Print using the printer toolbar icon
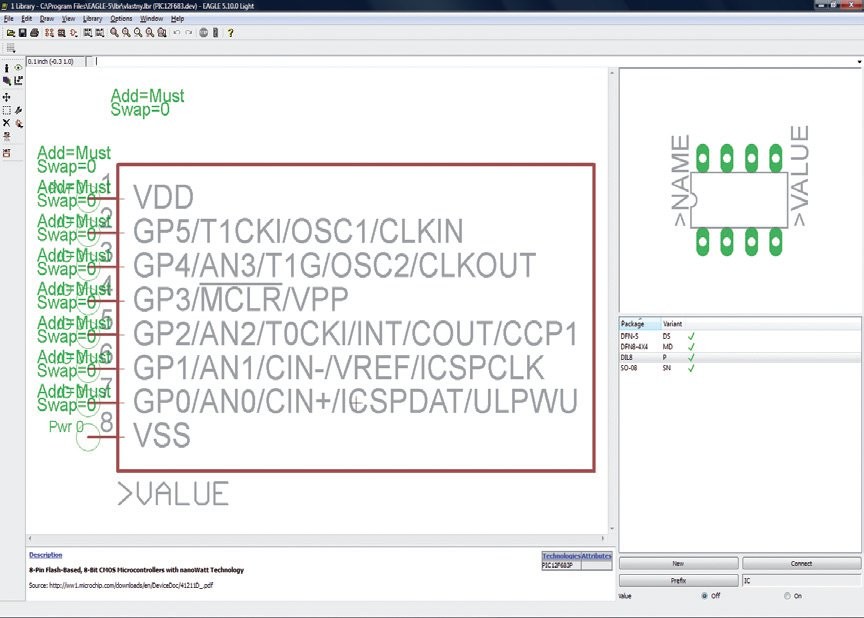The height and width of the screenshot is (618, 864). point(35,33)
